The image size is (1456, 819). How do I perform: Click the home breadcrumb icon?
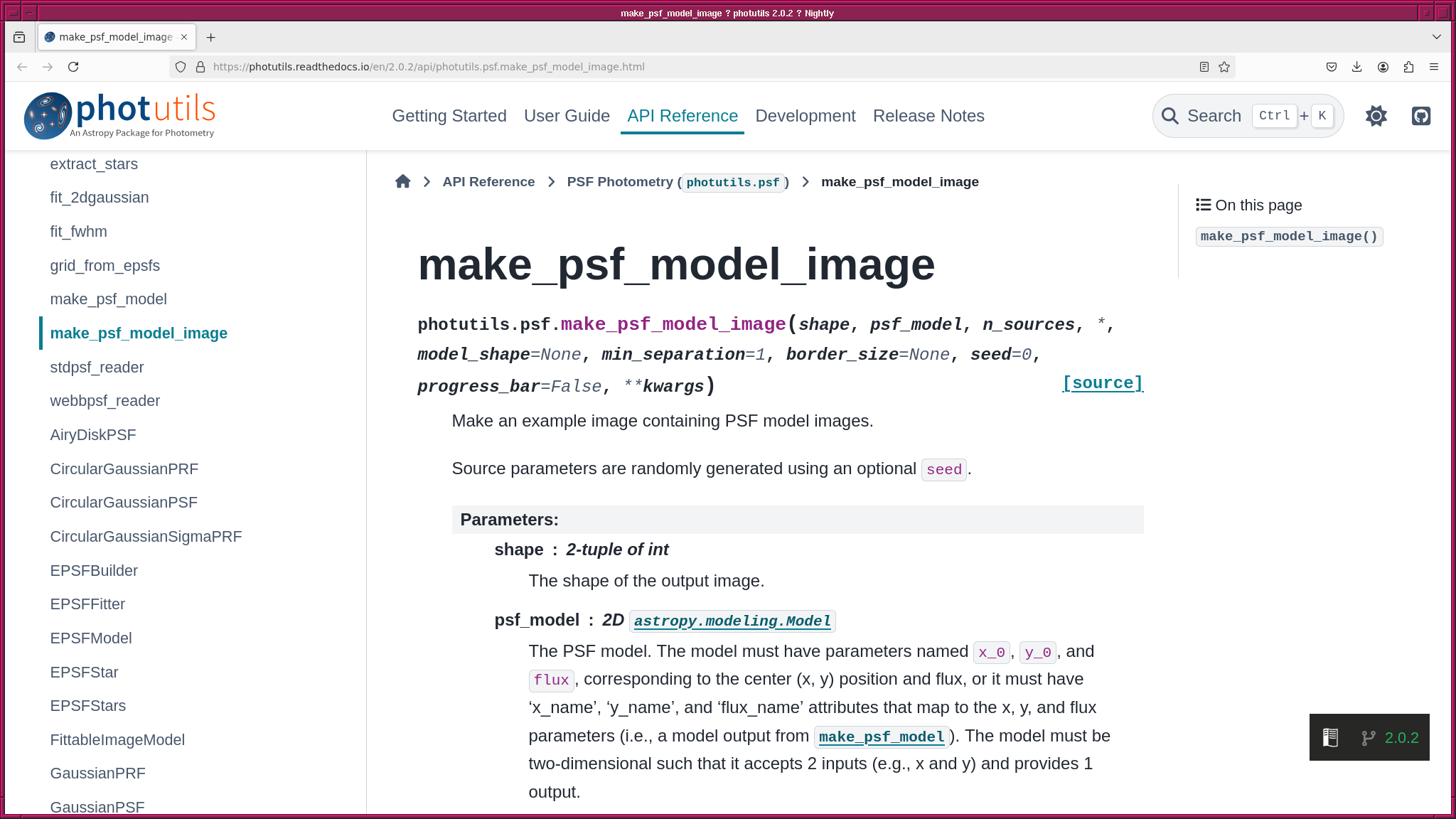point(403,182)
